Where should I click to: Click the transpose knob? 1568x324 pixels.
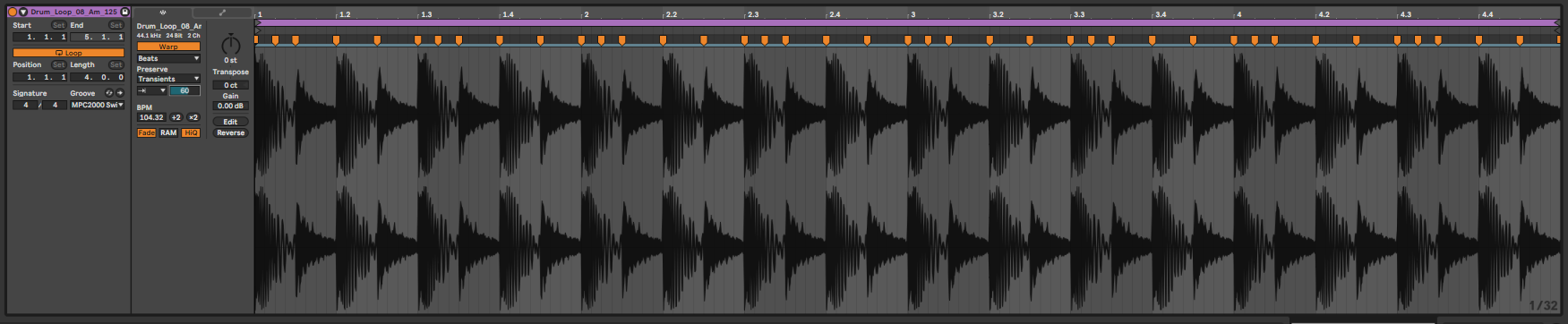(x=231, y=45)
